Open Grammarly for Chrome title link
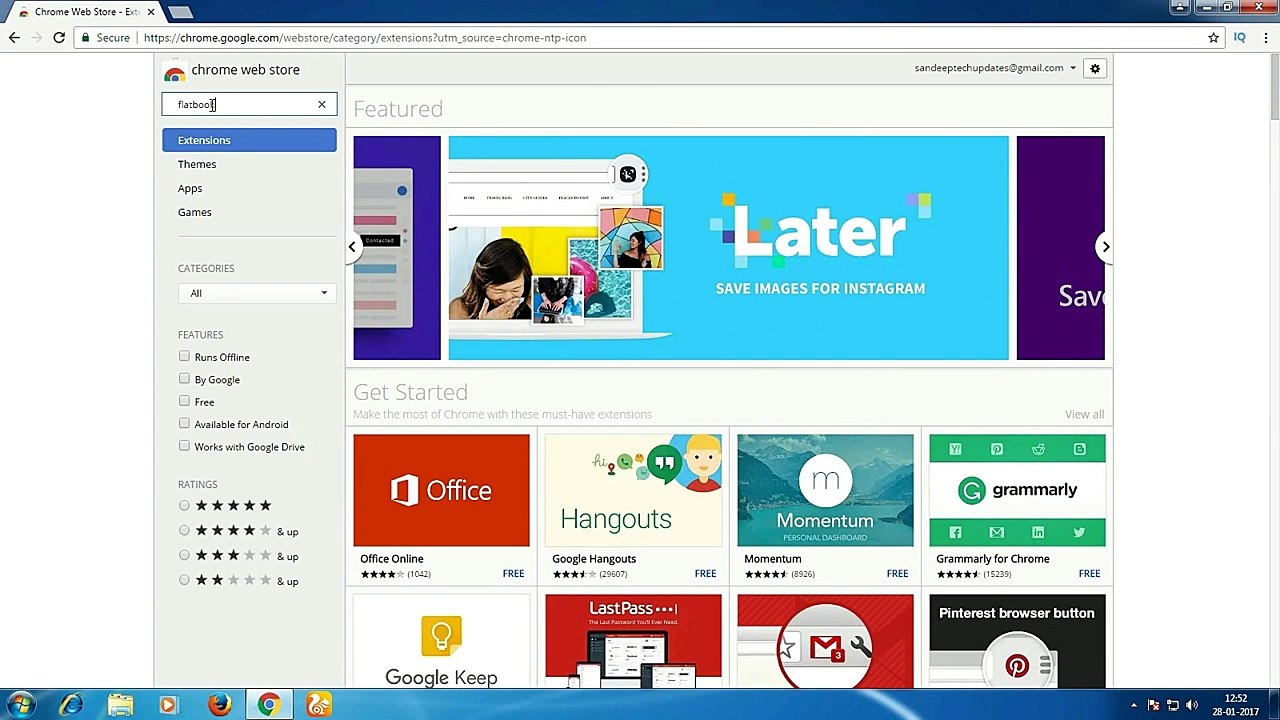 993,559
